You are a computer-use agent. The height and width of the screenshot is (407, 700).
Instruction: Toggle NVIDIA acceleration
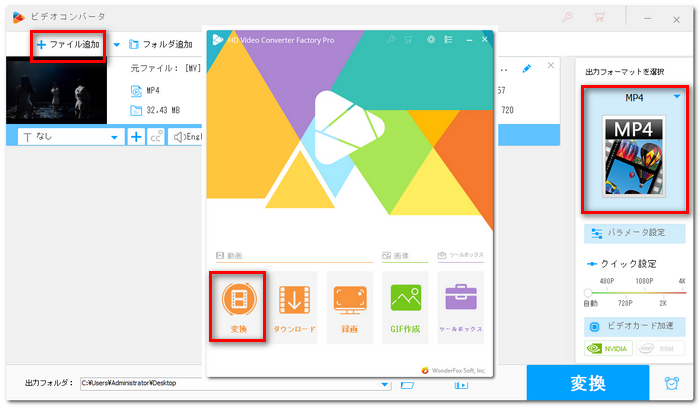point(608,348)
